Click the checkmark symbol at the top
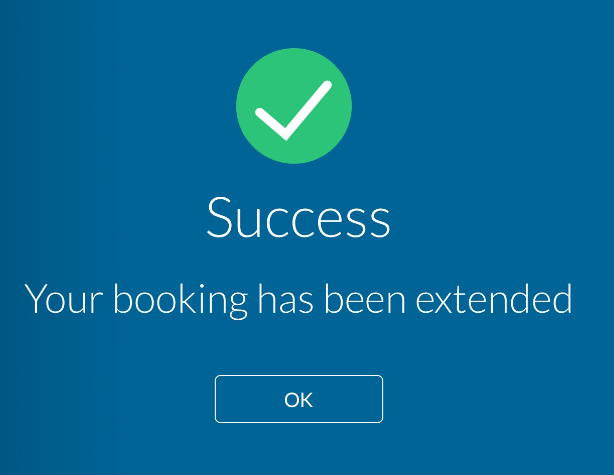 tap(293, 110)
